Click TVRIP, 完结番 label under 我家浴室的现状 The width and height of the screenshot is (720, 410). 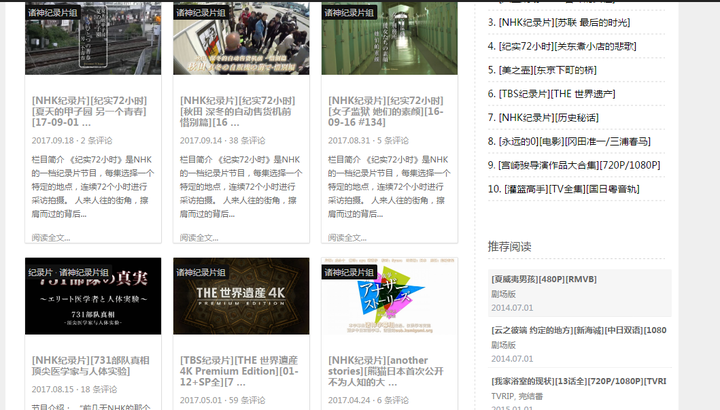pos(517,396)
